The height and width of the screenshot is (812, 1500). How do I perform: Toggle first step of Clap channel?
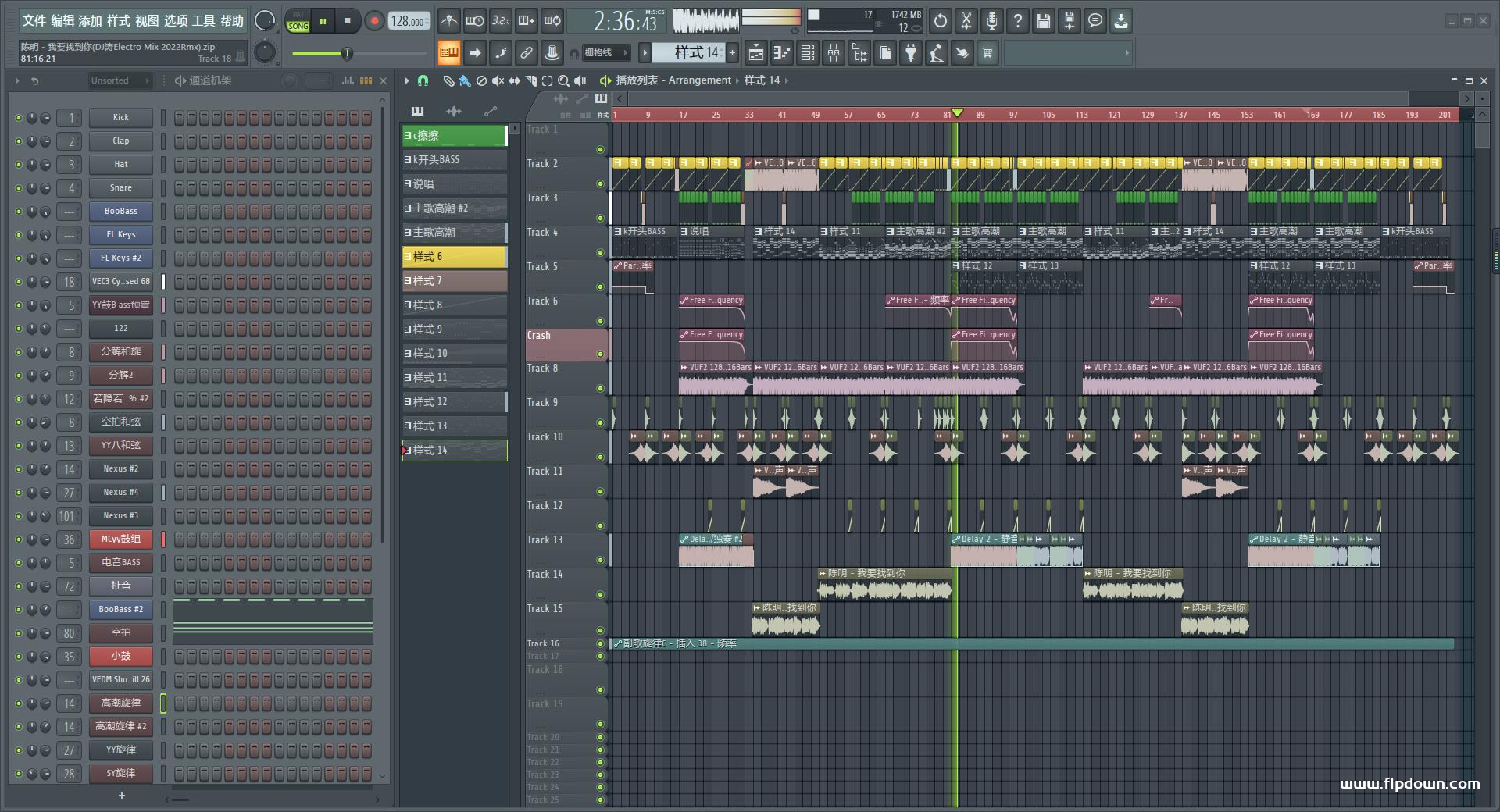point(179,141)
